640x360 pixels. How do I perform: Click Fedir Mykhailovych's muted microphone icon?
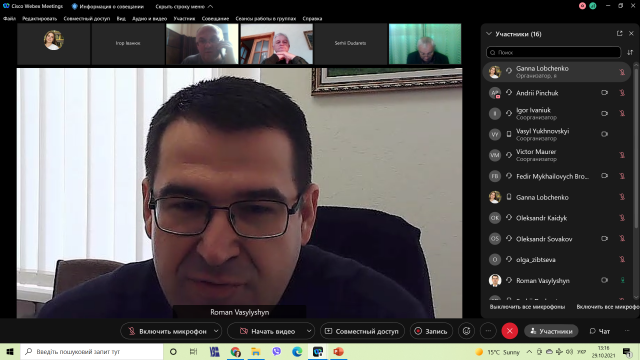click(x=622, y=176)
